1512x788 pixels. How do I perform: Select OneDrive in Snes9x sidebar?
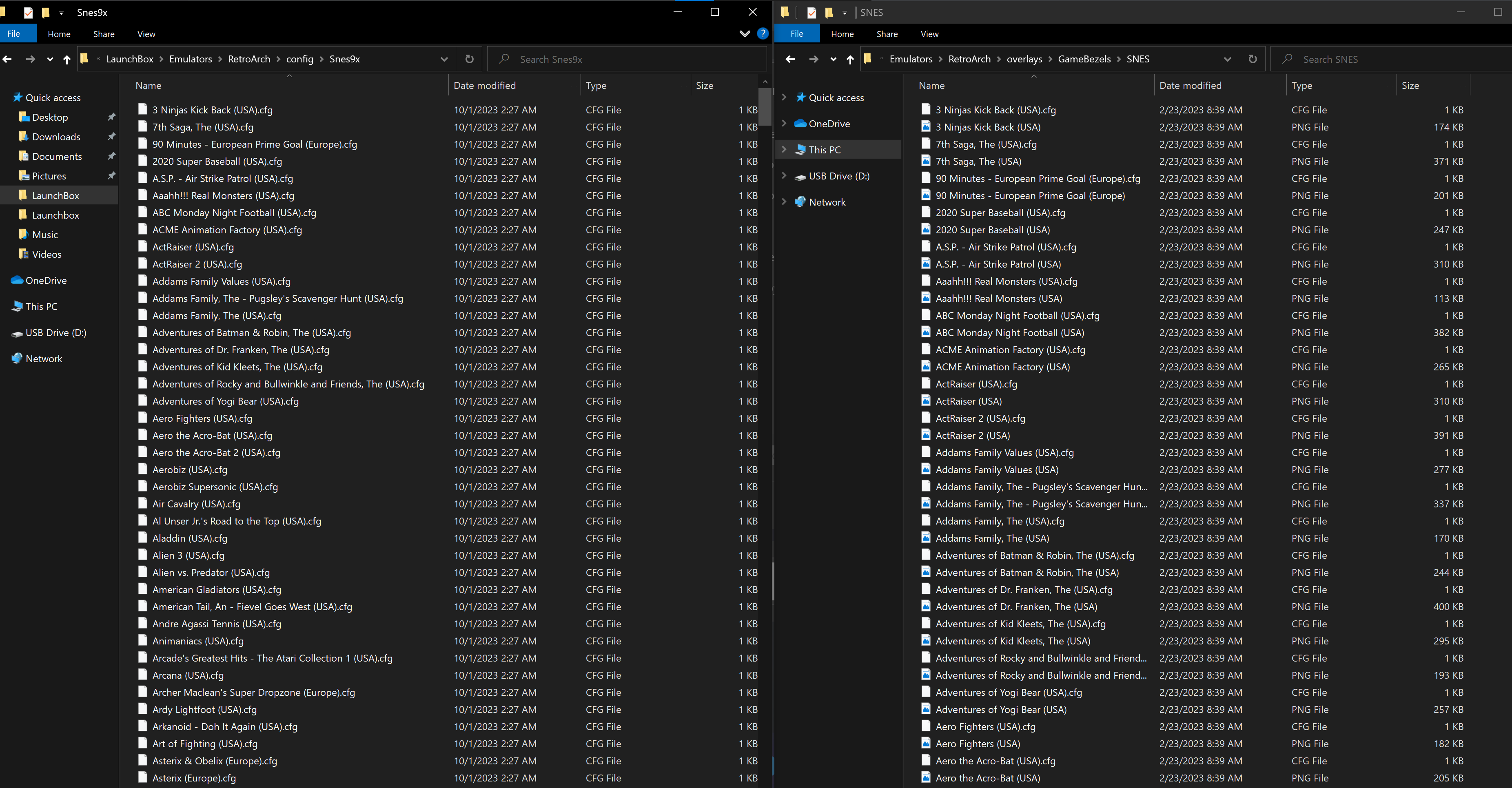(x=46, y=281)
